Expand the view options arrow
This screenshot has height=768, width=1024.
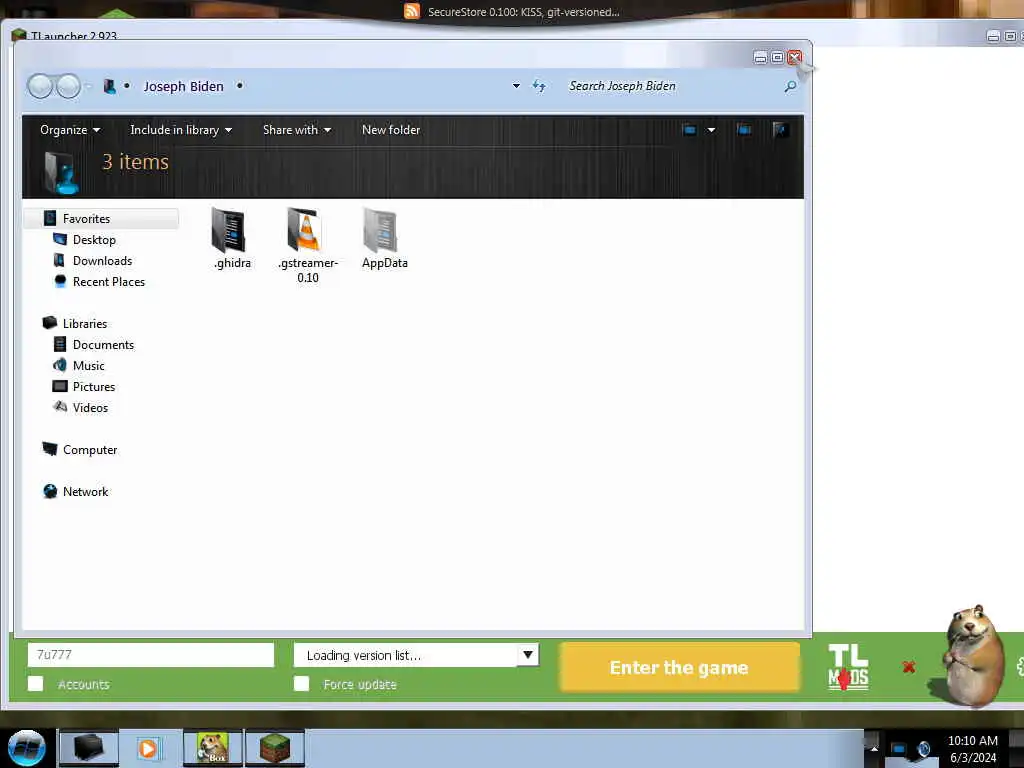tap(711, 130)
